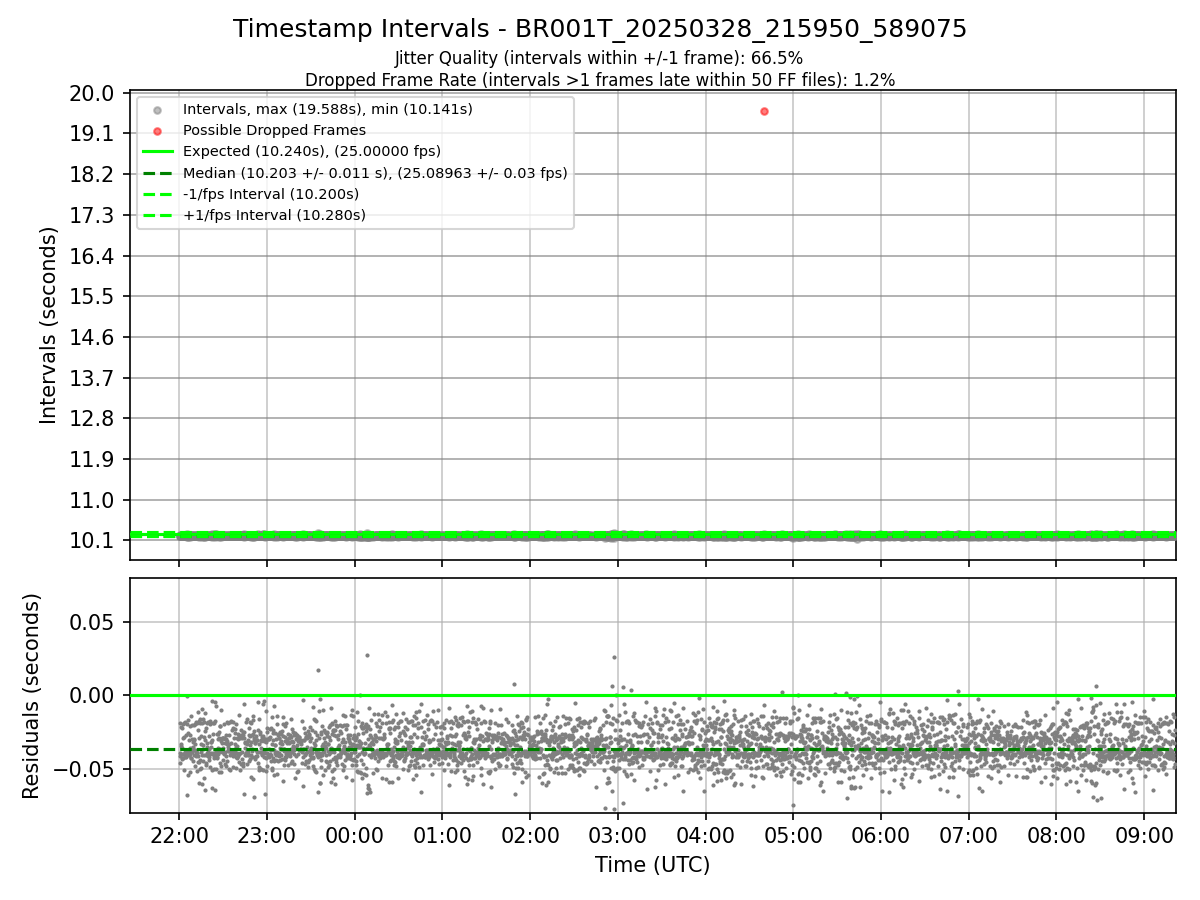Click the 04:00 time tick label
This screenshot has width=1200, height=900.
tap(705, 833)
